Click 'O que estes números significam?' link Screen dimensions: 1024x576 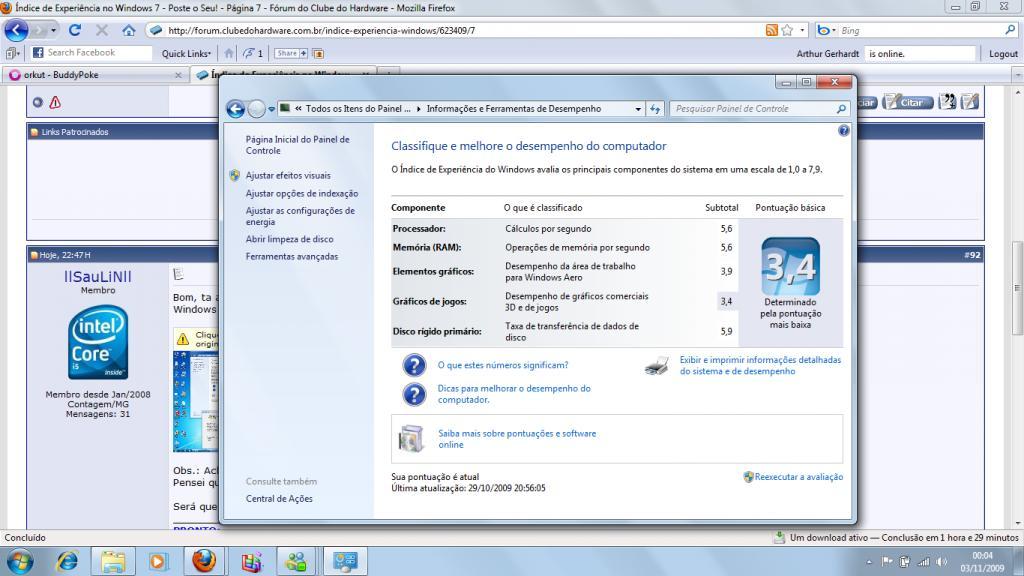(503, 365)
